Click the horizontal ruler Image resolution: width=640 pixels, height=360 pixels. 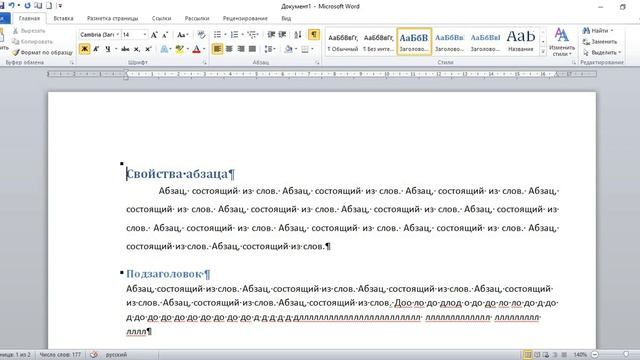pos(322,74)
